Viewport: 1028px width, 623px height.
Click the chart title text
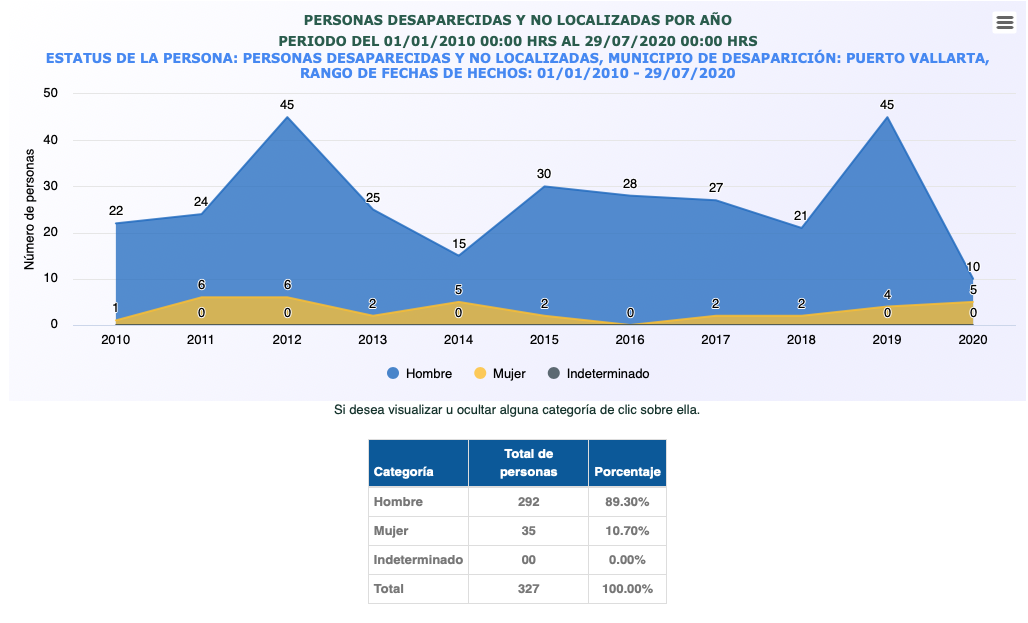(517, 20)
